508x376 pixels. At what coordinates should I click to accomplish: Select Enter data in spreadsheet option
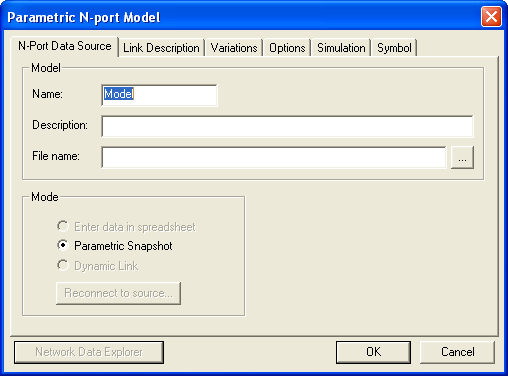pos(63,227)
